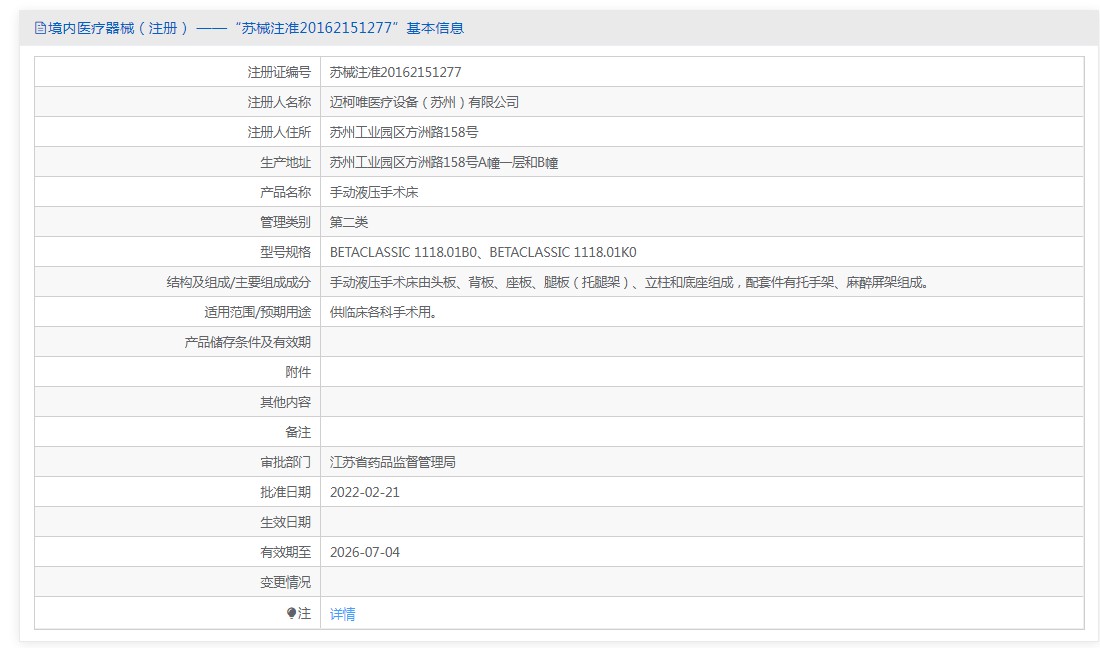
Task: Click the 产品名称 row label
Action: tap(286, 192)
